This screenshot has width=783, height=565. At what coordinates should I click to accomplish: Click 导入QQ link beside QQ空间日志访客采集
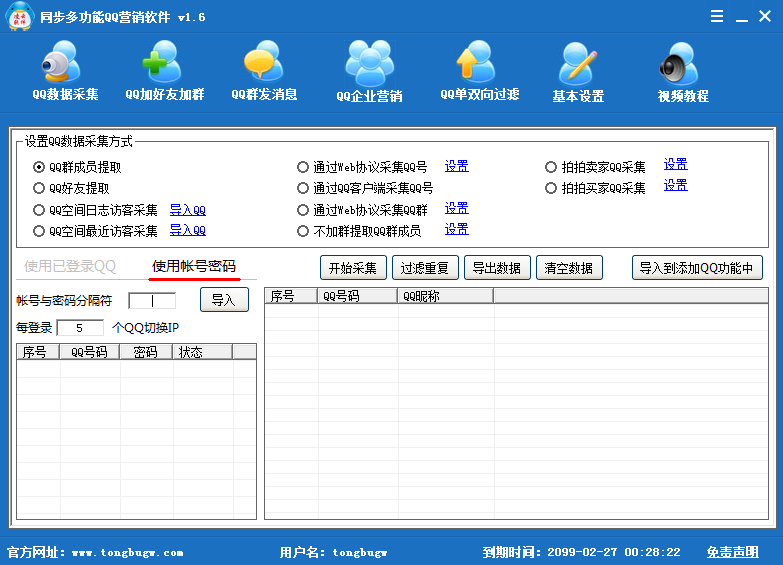pos(187,210)
